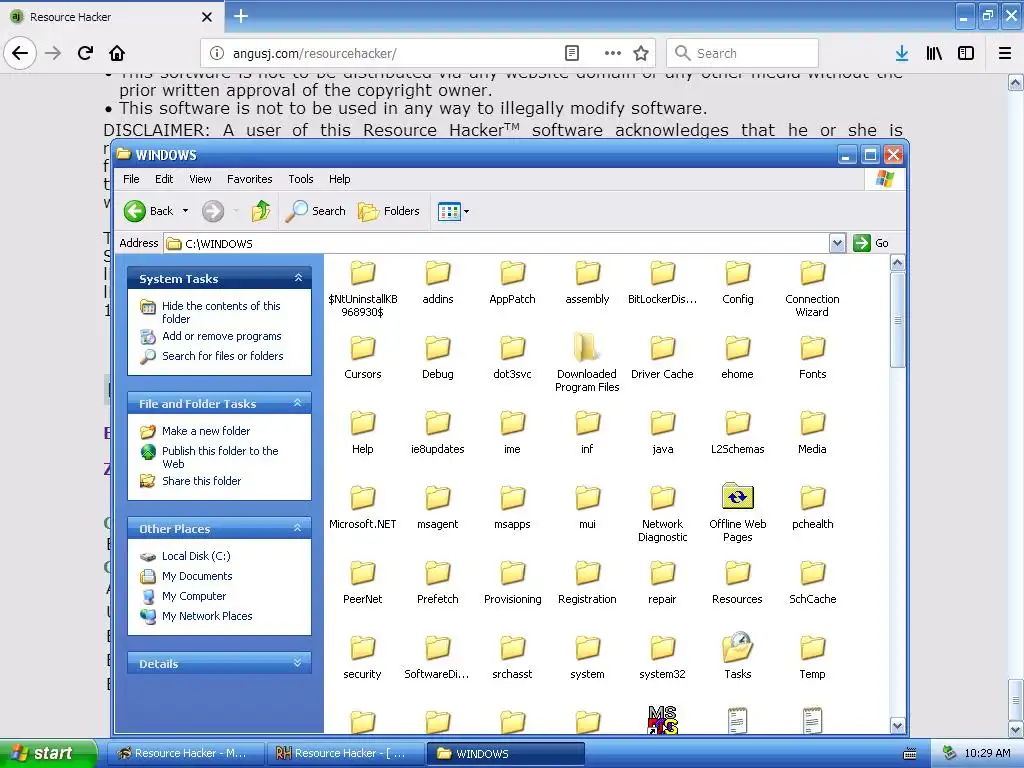Image resolution: width=1024 pixels, height=768 pixels.
Task: Click Explorer scrollbar up arrow
Action: [897, 263]
